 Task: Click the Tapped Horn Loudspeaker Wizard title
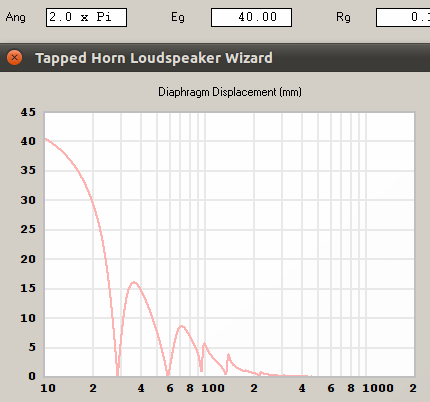pos(154,58)
